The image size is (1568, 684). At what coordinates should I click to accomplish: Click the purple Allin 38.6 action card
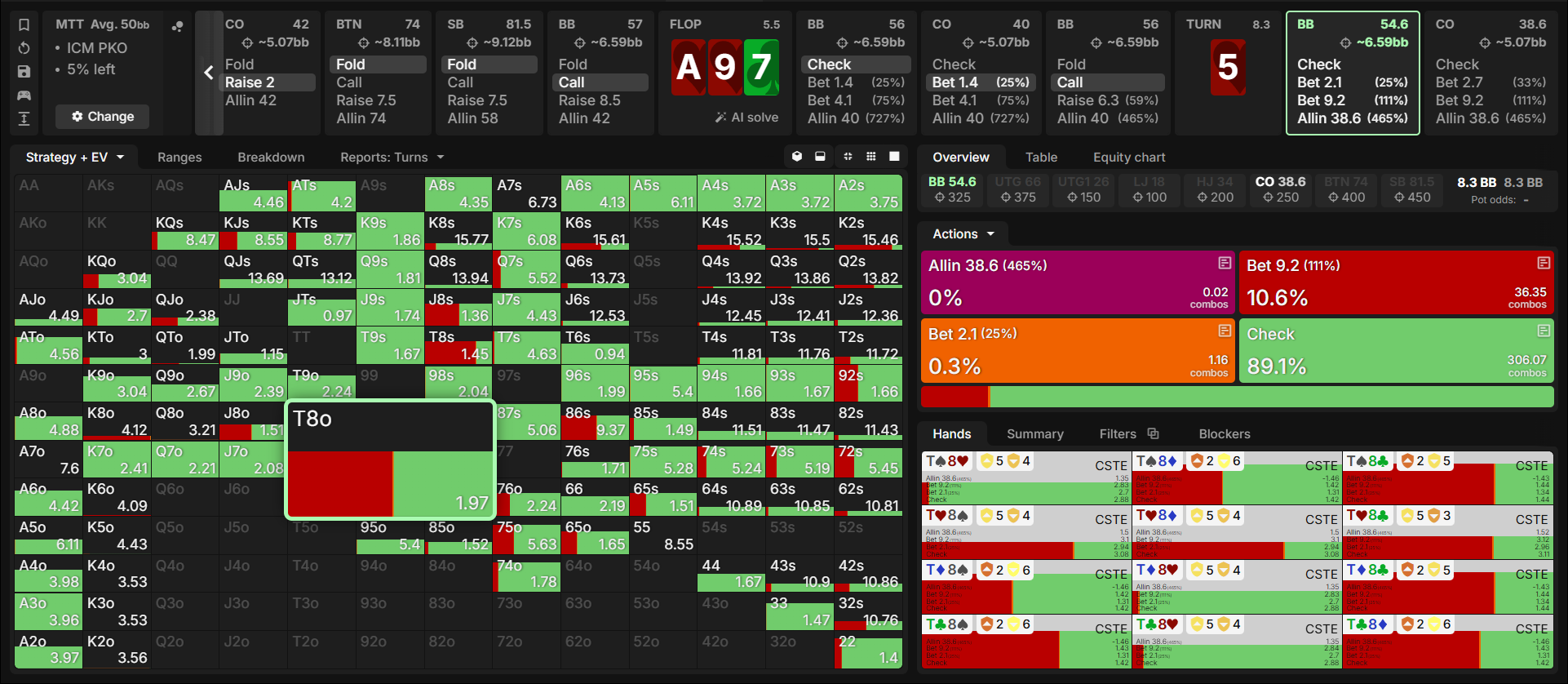(1078, 282)
